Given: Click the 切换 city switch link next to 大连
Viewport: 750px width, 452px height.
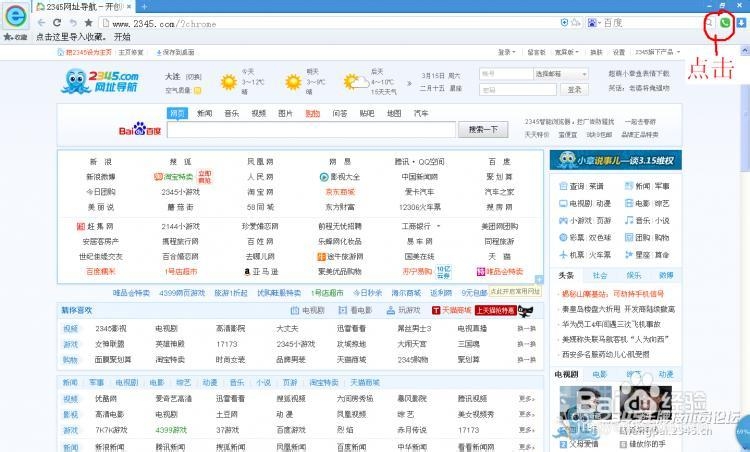Looking at the screenshot, I should pyautogui.click(x=193, y=77).
